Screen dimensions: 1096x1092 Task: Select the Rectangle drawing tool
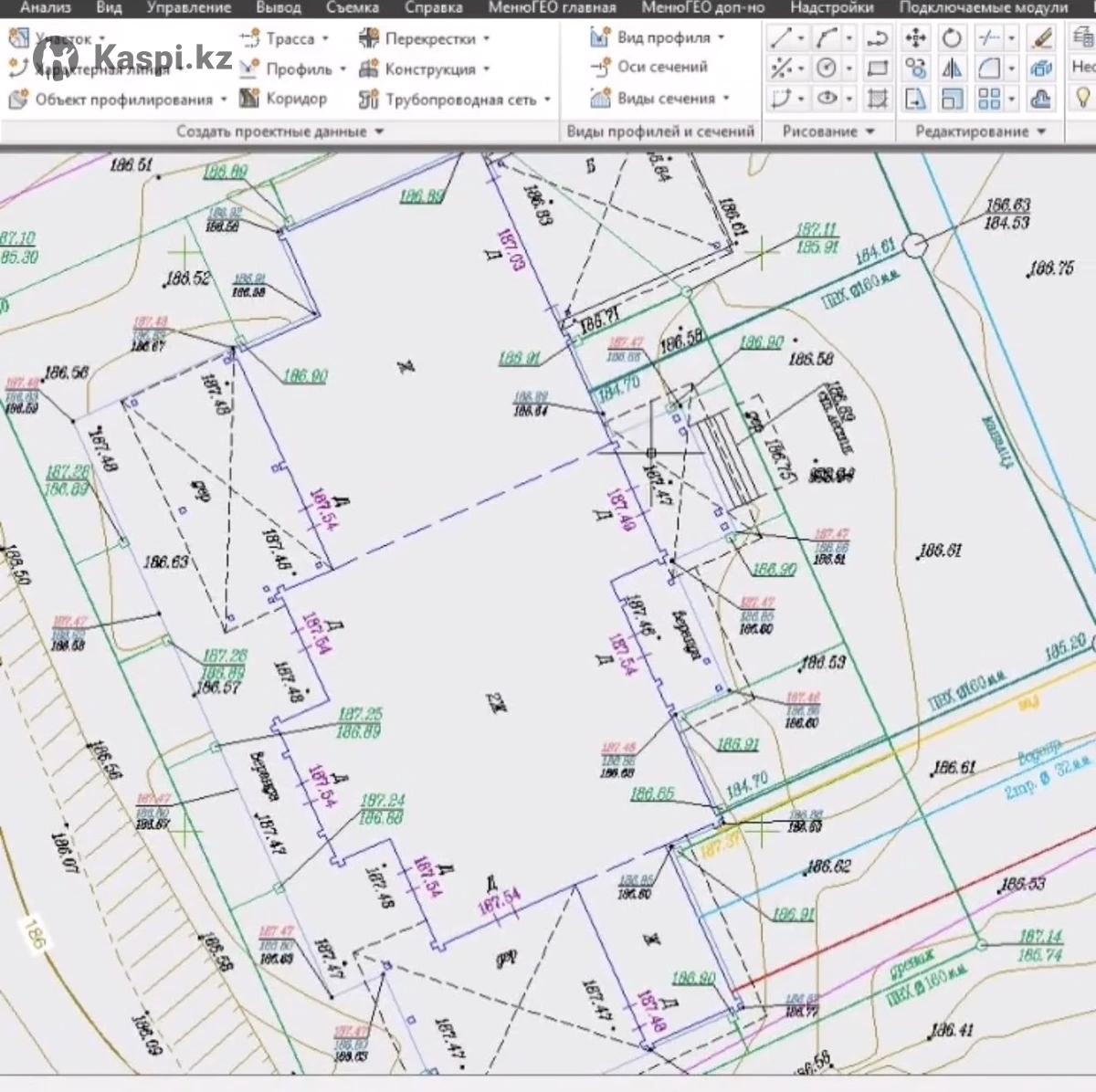click(877, 69)
